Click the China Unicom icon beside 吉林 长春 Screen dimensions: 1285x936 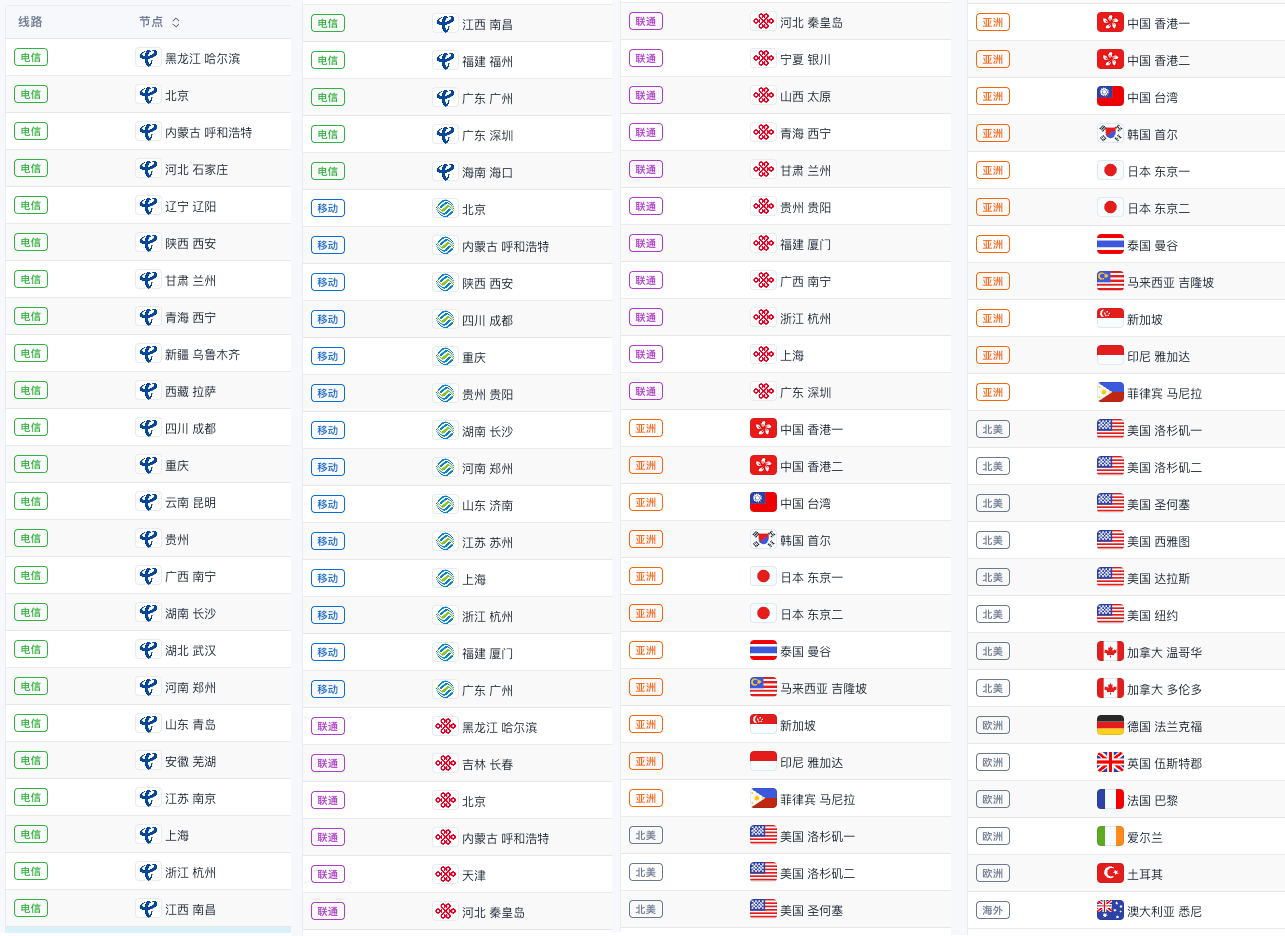click(x=445, y=763)
